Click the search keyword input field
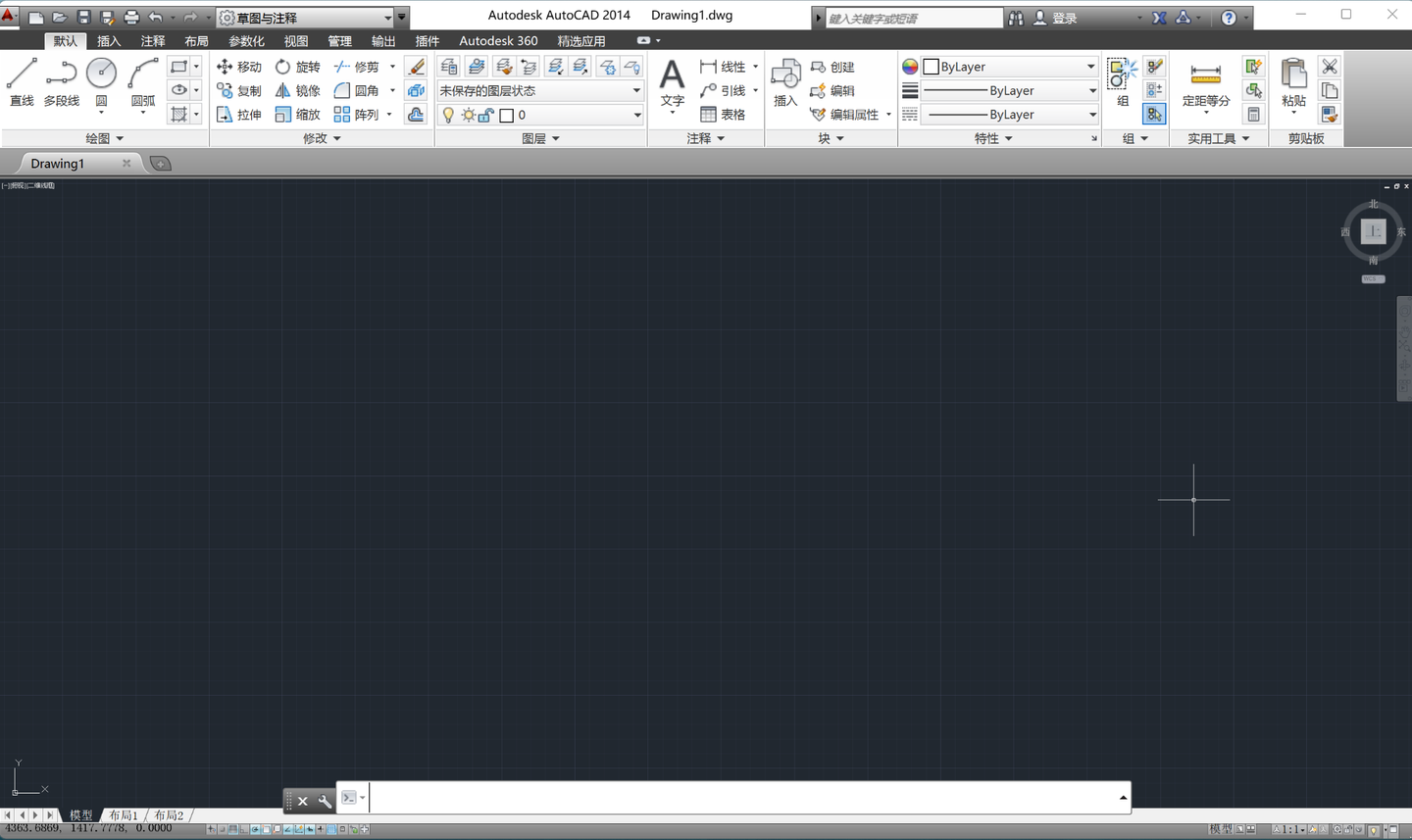 (x=914, y=18)
